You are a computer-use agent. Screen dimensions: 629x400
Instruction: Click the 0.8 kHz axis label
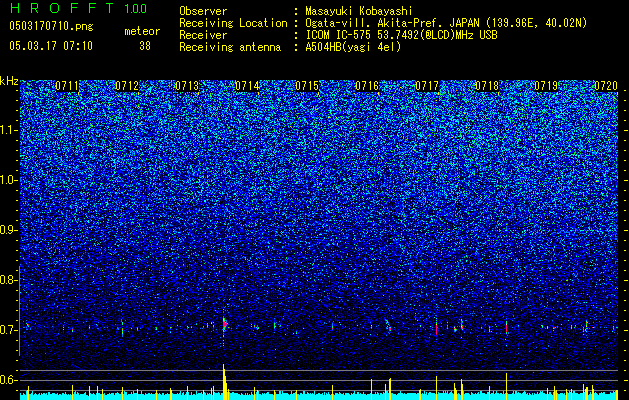point(8,280)
